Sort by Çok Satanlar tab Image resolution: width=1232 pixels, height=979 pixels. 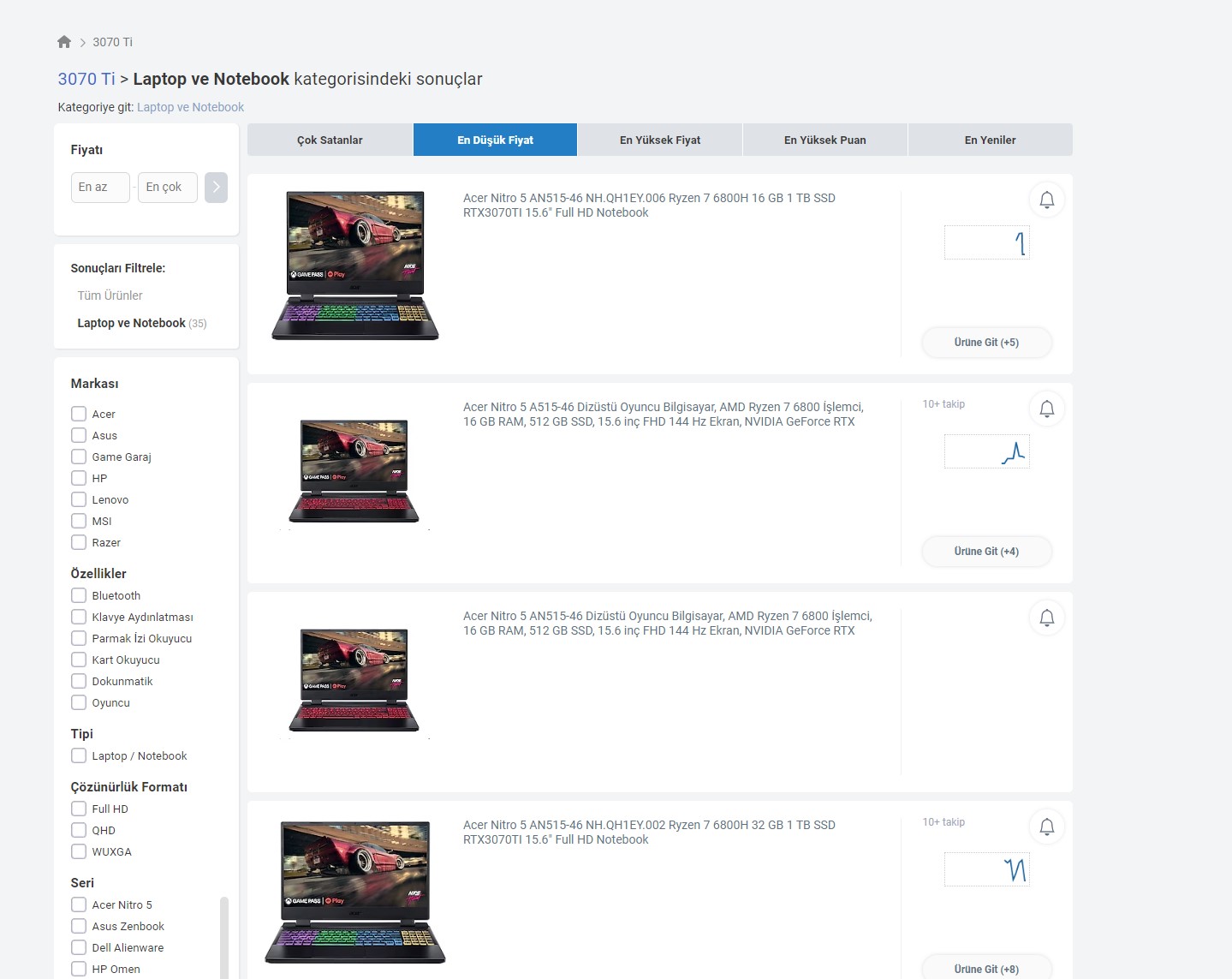pos(330,140)
